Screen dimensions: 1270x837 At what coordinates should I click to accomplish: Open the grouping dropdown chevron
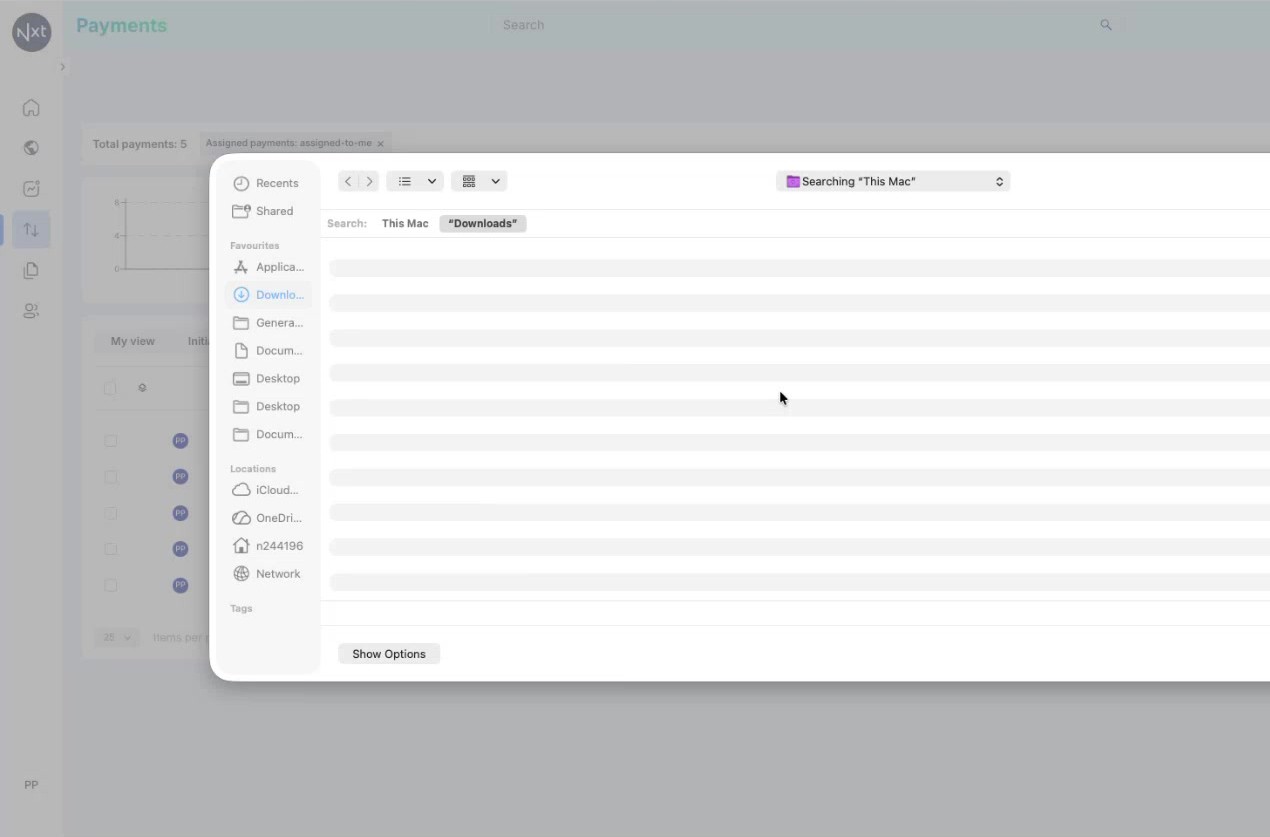[x=495, y=181]
